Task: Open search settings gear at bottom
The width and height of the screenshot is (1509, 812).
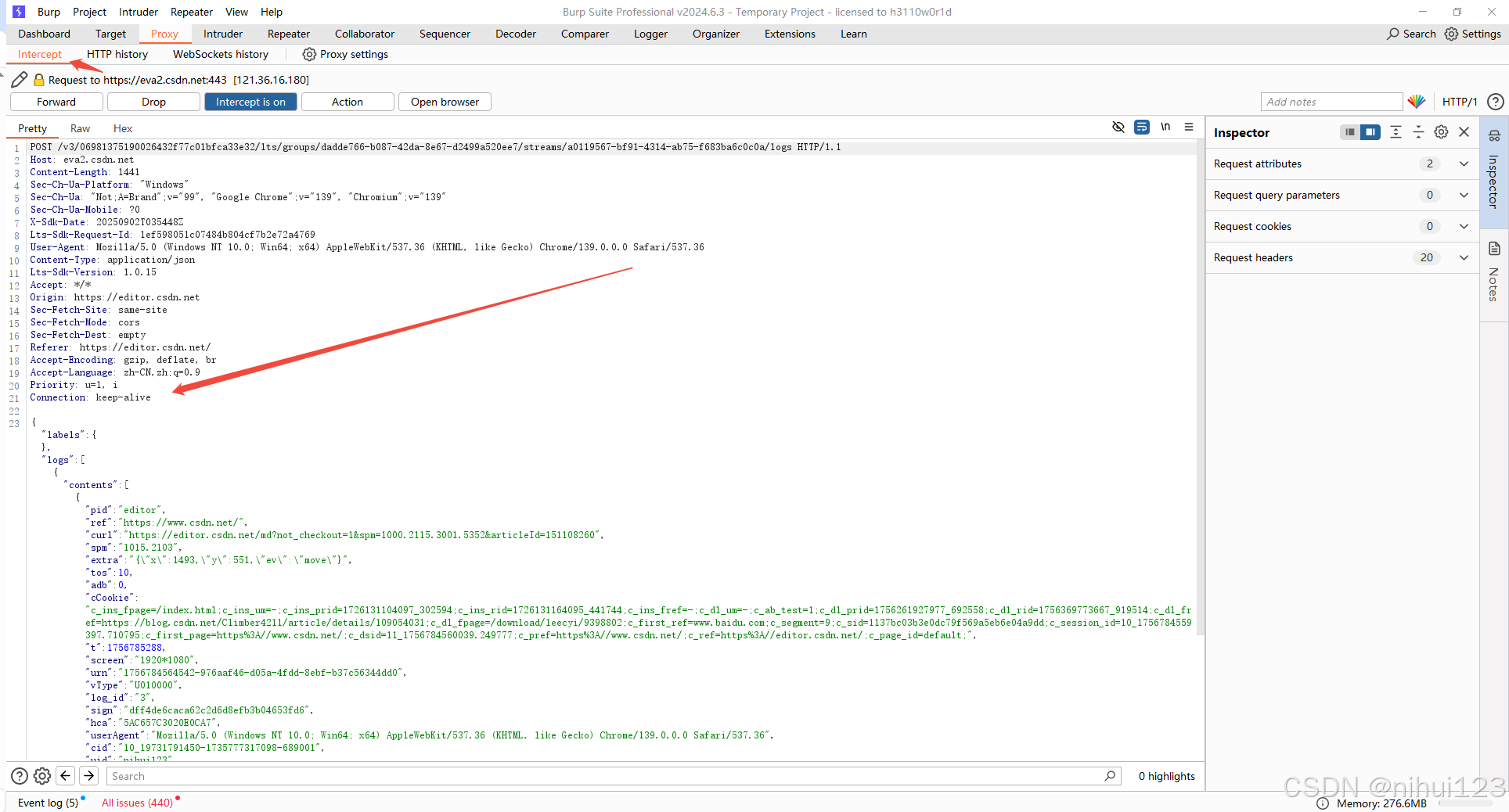Action: click(42, 776)
